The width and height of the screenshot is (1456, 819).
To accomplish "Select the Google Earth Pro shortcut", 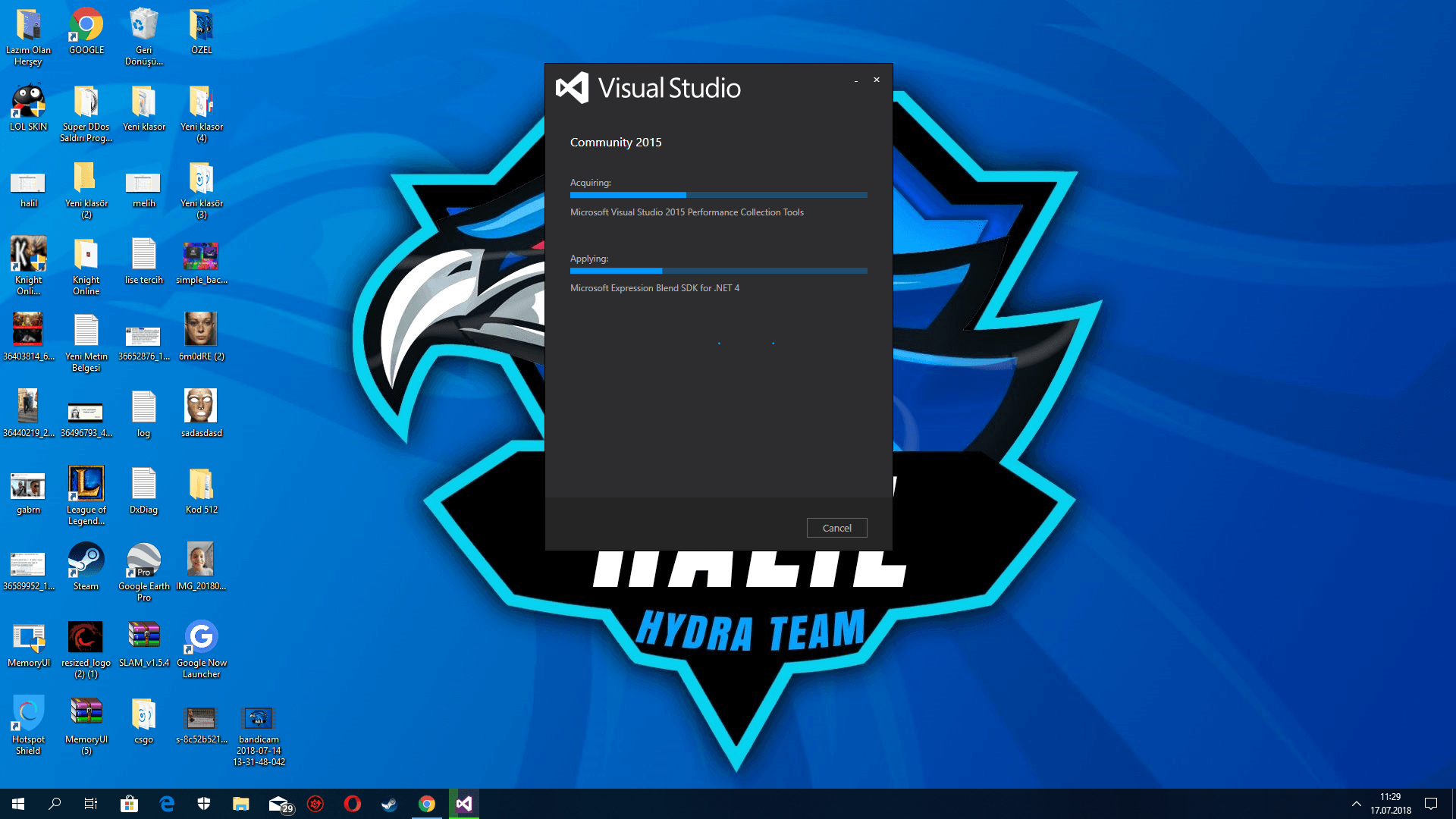I will [143, 573].
